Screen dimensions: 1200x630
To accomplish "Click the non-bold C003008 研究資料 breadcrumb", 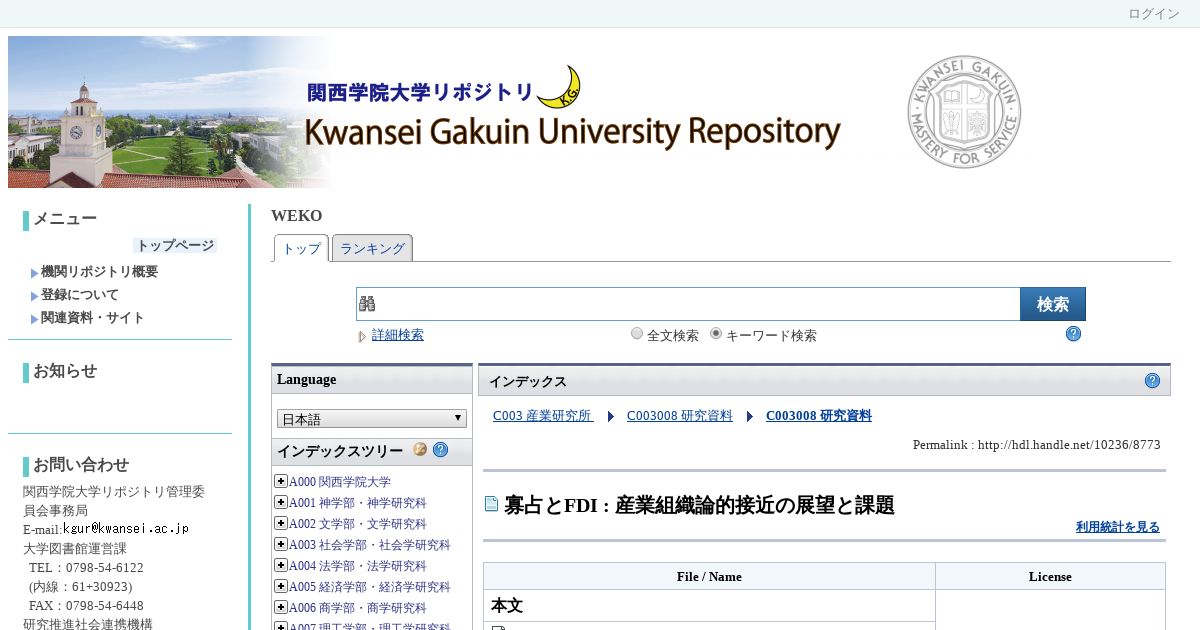I will click(x=680, y=416).
